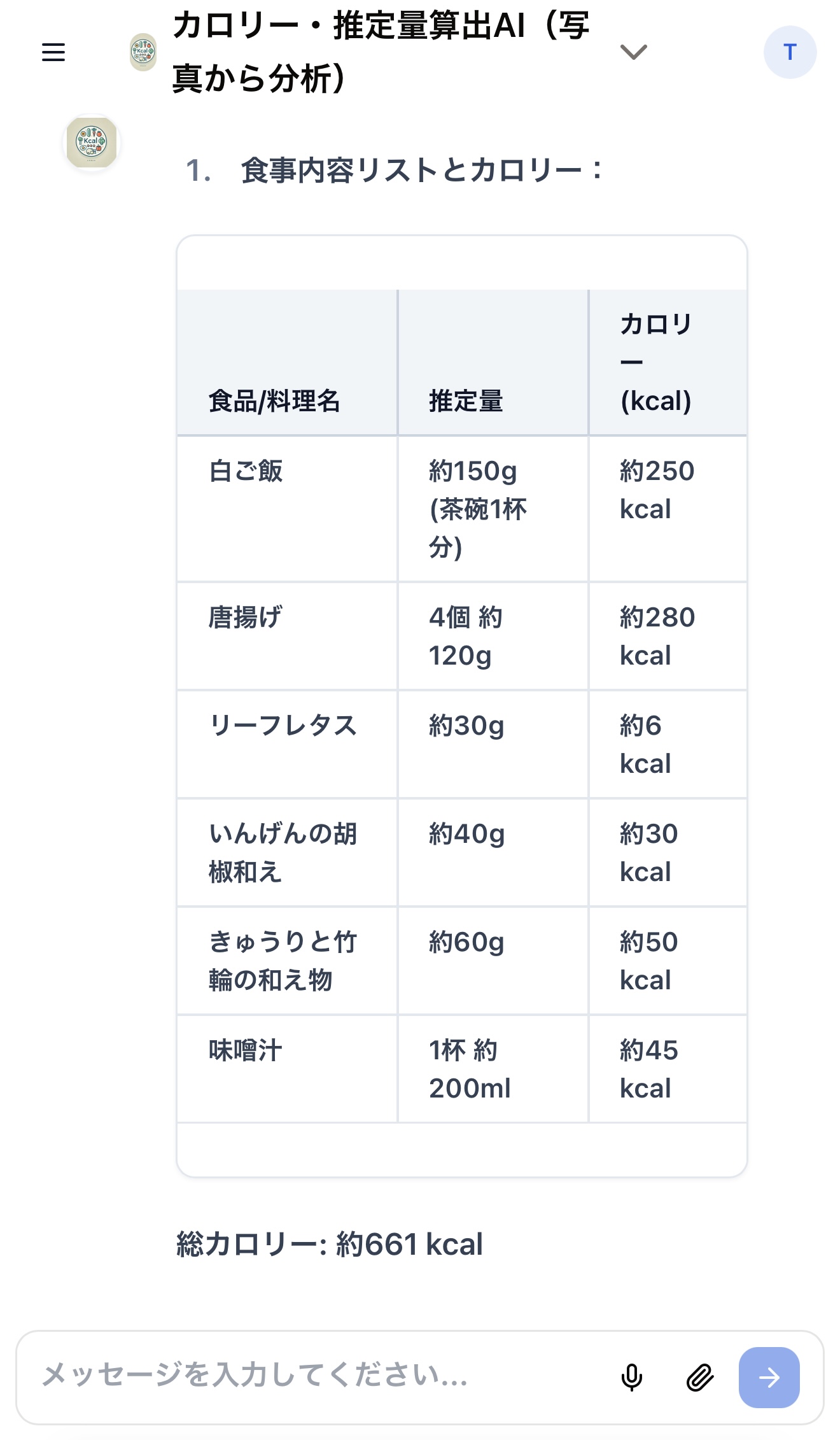Viewport: 840px width, 1440px height.
Task: Click the assistant Kcal avatar beside message
Action: point(92,143)
